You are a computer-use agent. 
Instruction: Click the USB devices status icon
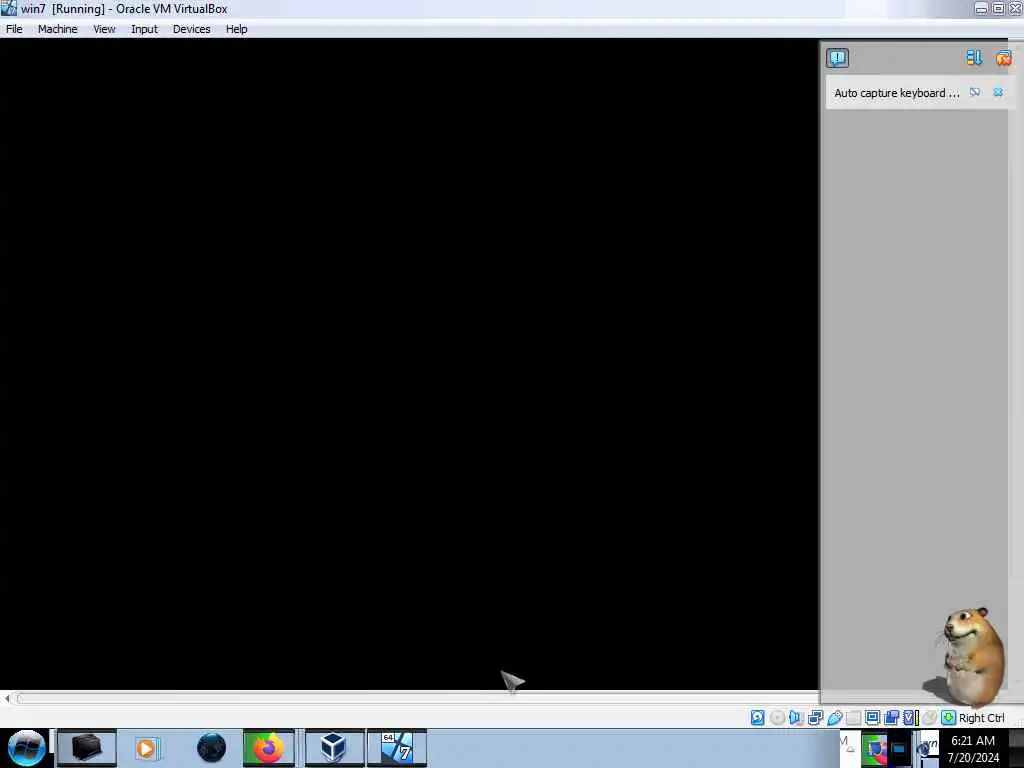pos(834,718)
